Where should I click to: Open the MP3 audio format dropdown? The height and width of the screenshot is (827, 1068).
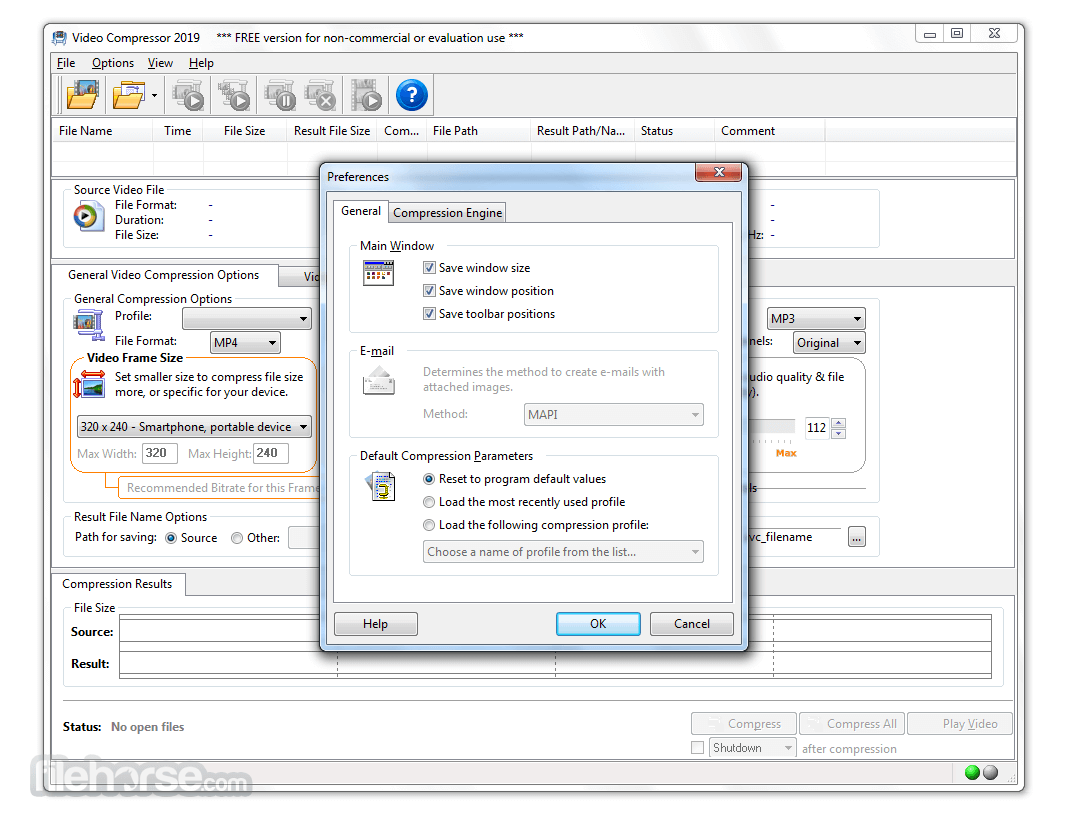[x=816, y=319]
